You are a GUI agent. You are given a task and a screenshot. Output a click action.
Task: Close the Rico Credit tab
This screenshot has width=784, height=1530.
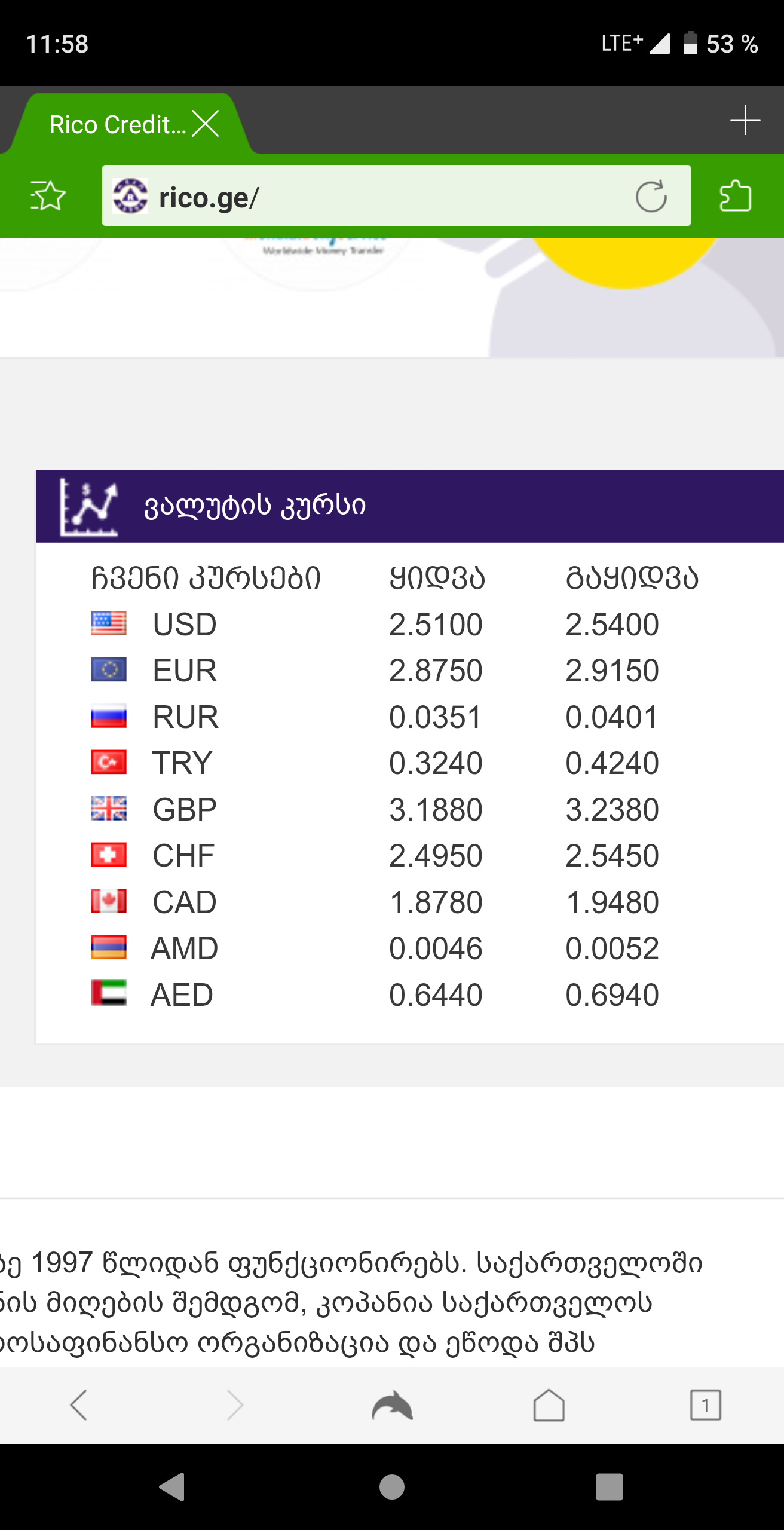tap(206, 124)
